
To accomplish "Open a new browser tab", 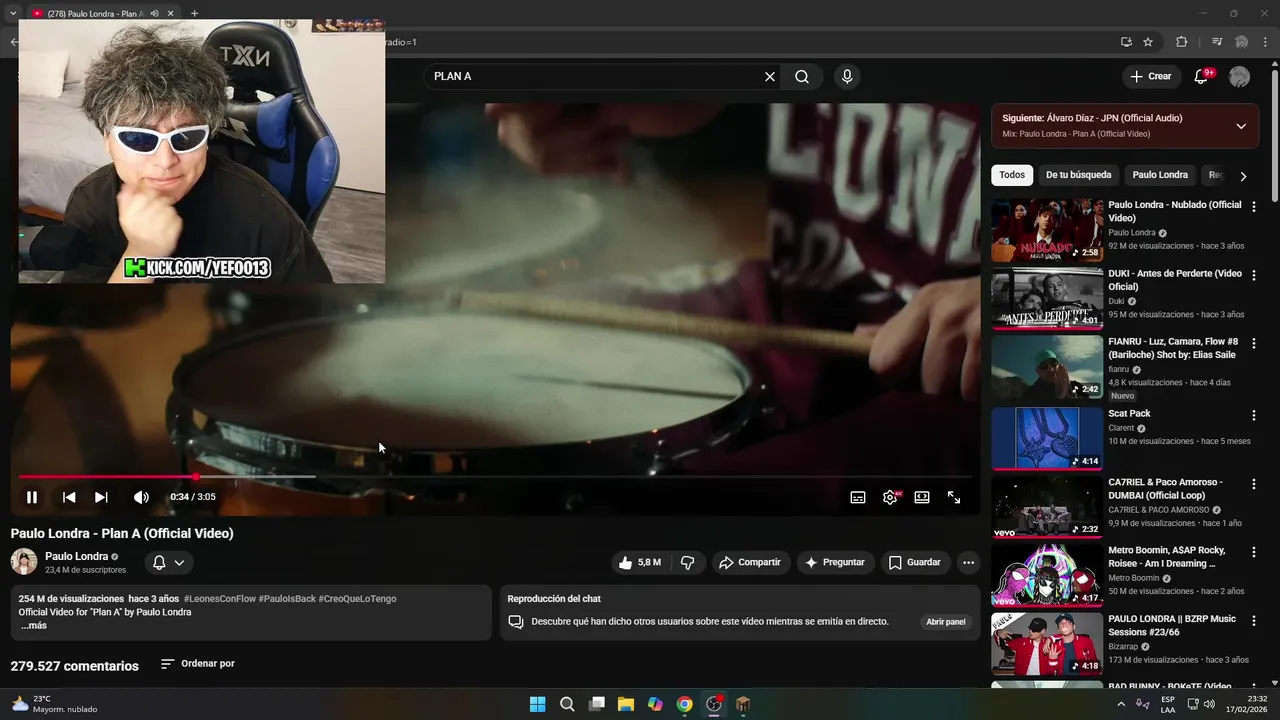I will [x=194, y=14].
